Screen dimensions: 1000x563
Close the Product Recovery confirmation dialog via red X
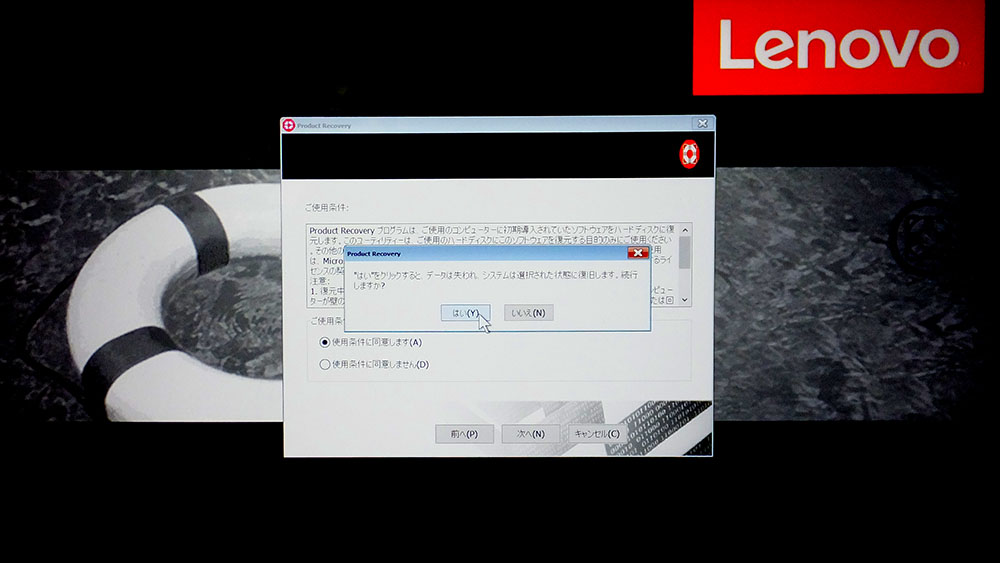coord(637,254)
